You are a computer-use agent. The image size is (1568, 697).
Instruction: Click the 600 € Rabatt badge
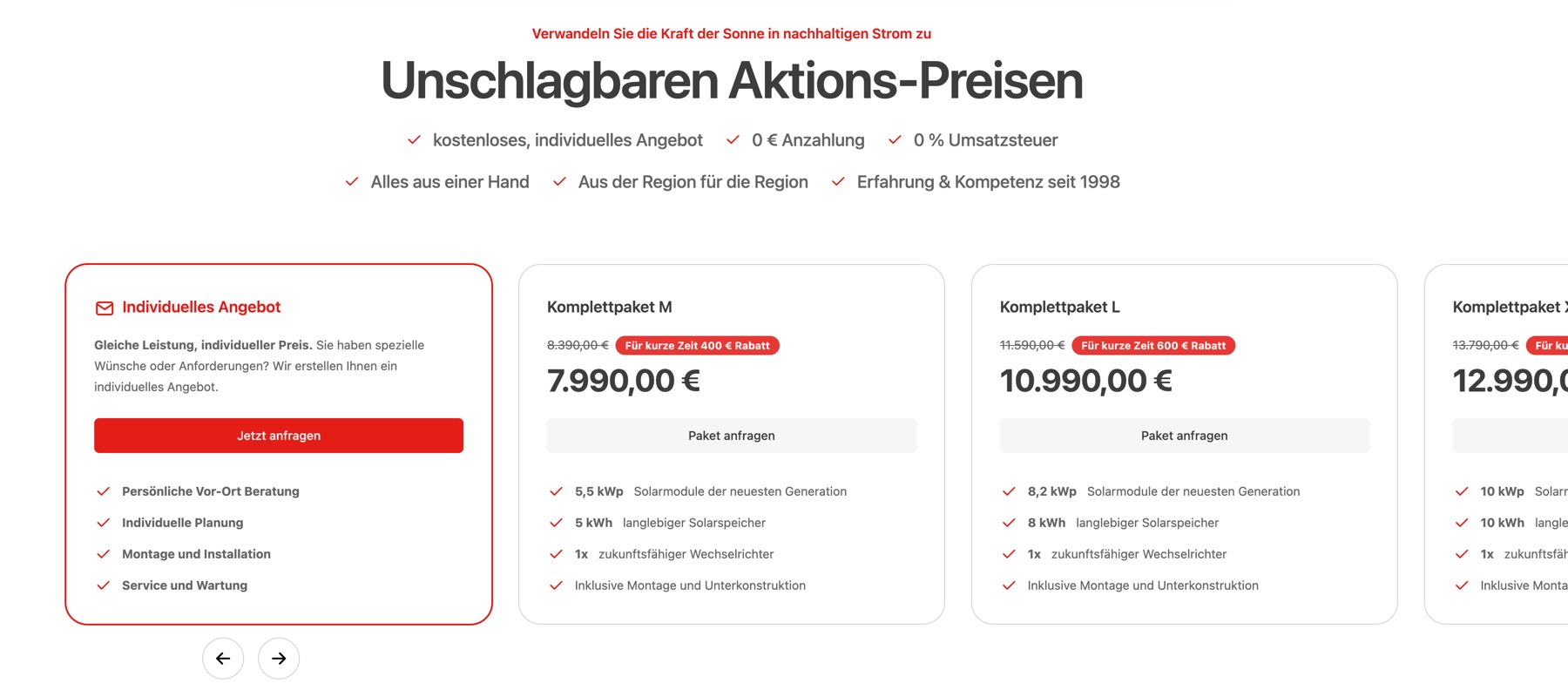click(x=1153, y=346)
